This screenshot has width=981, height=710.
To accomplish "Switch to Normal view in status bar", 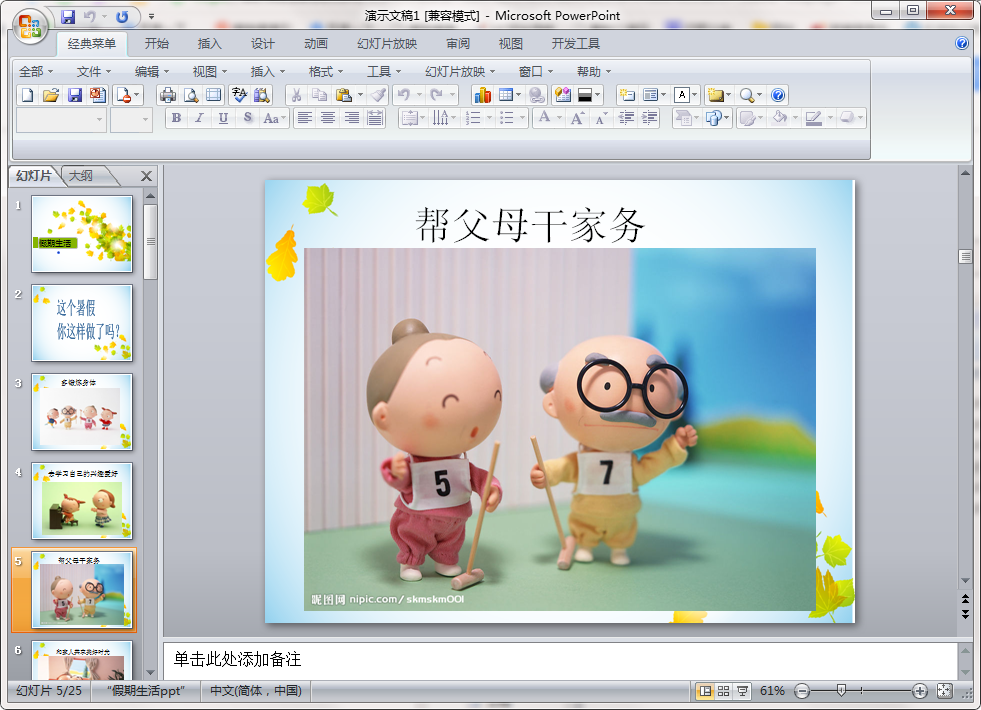I will [x=705, y=691].
